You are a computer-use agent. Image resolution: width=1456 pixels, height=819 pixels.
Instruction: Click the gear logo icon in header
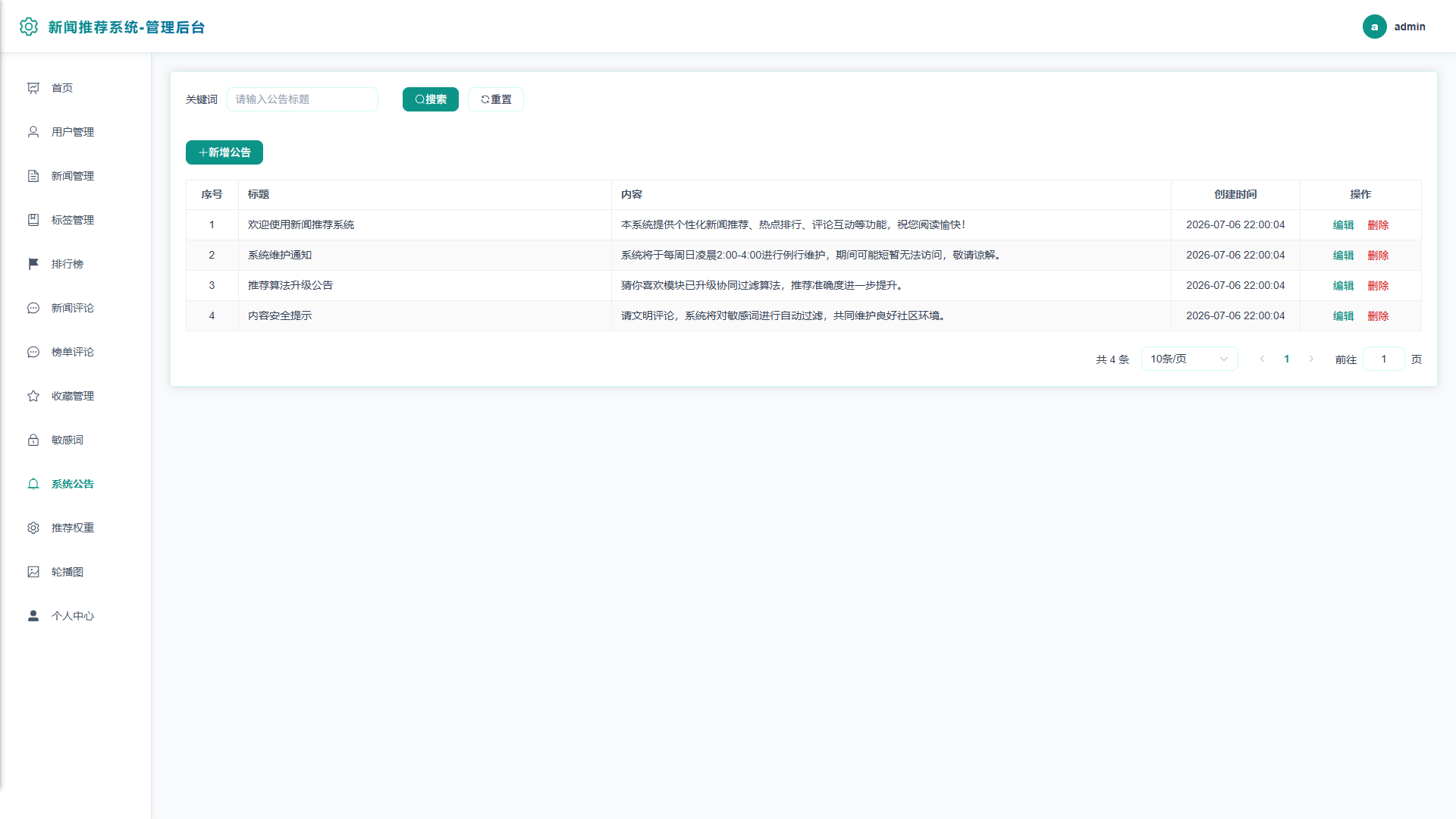pyautogui.click(x=29, y=27)
